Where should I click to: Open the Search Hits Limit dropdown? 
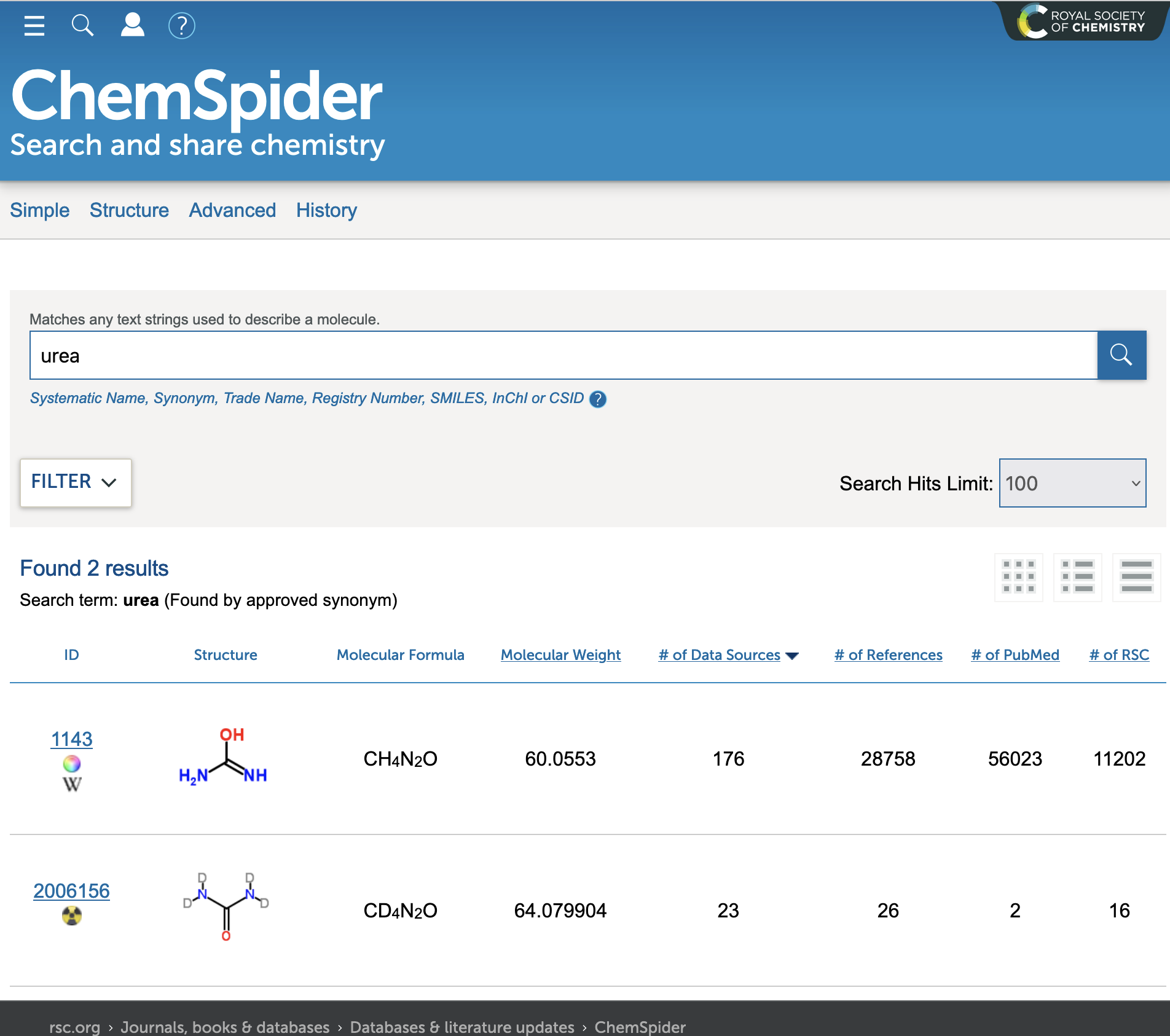1072,483
